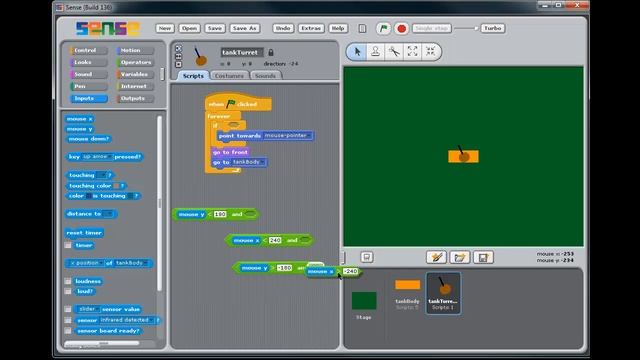Click the tankTurret sprite preview image
640x360 pixels.
(200, 56)
